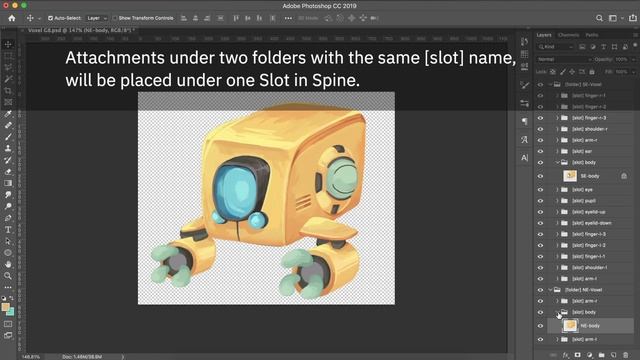This screenshot has width=640, height=360.
Task: Collapse the [slot] body group under SE-Voxel
Action: click(557, 162)
